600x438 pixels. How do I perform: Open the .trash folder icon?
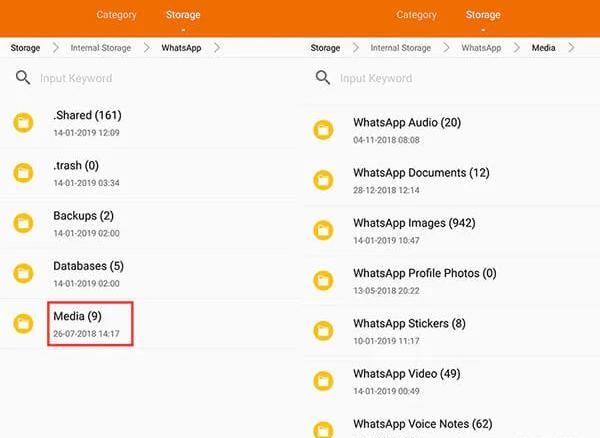23,173
